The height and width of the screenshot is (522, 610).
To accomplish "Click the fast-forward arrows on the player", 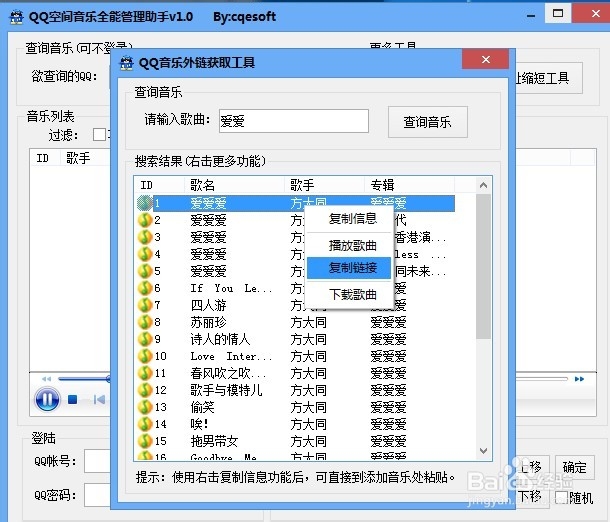I will click(579, 379).
